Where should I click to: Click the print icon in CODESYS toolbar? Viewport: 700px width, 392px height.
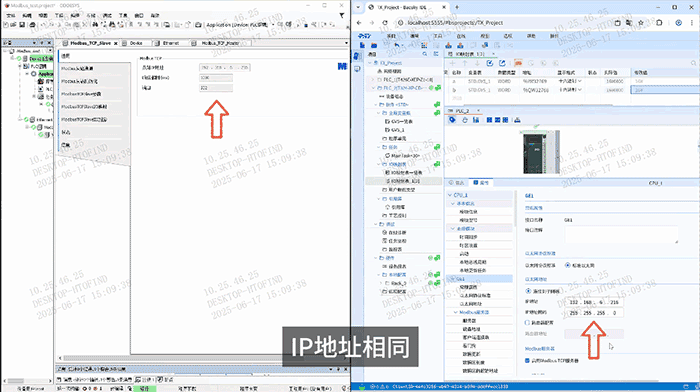pyautogui.click(x=32, y=25)
